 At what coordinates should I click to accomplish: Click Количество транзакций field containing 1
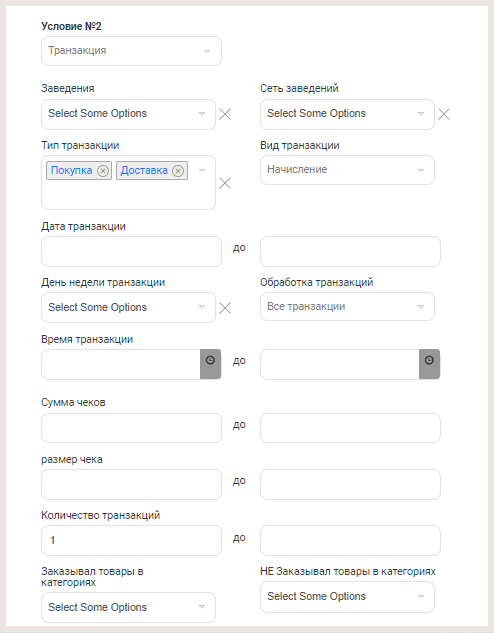(x=131, y=541)
